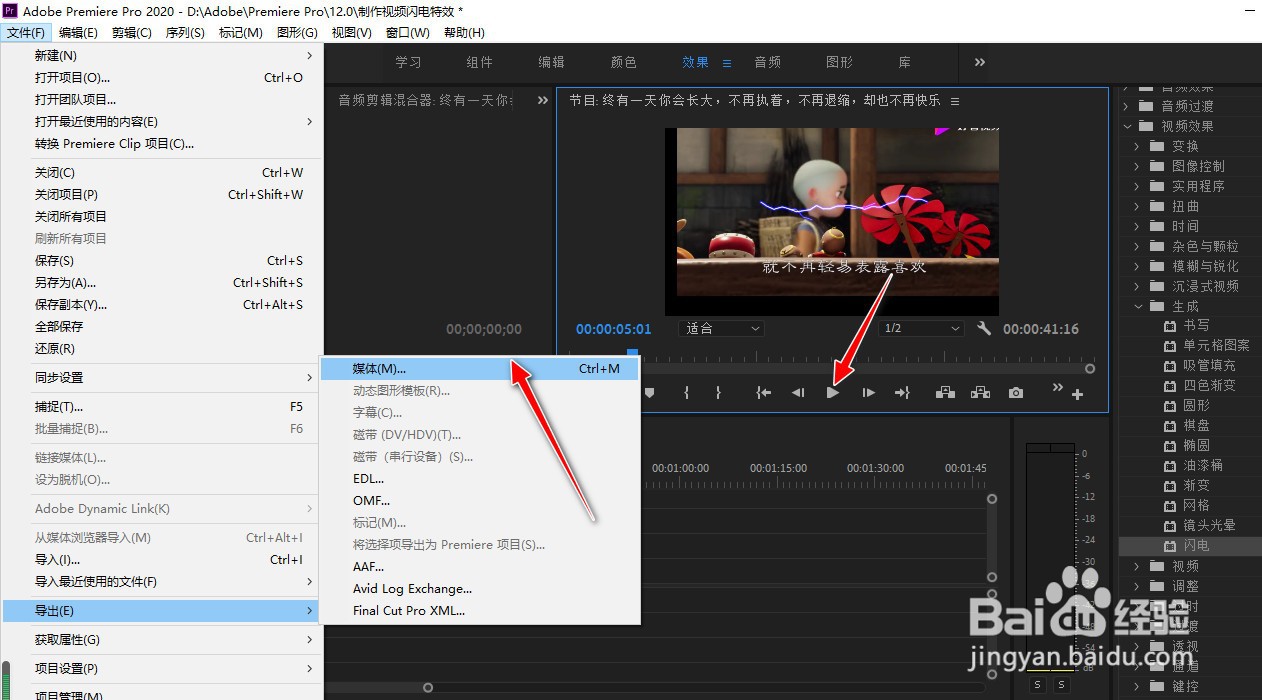Select the 书写 effect in the list
This screenshot has width=1262, height=700.
(1196, 326)
